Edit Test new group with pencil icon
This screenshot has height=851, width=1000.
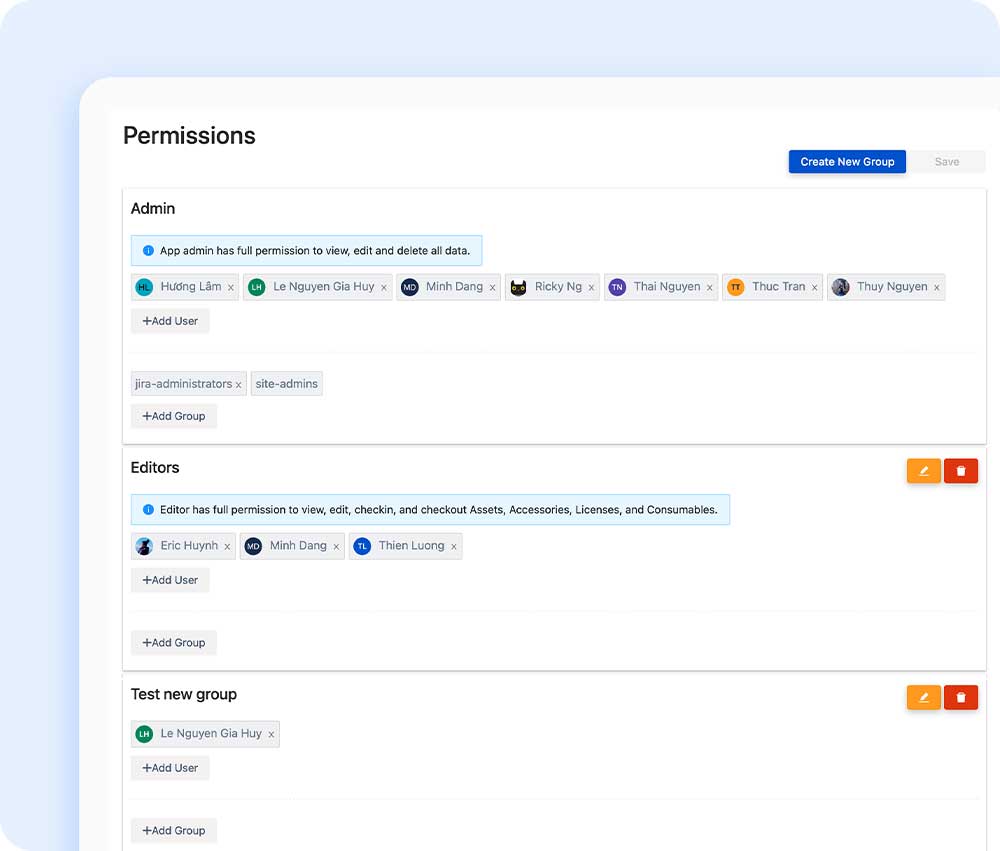click(923, 697)
